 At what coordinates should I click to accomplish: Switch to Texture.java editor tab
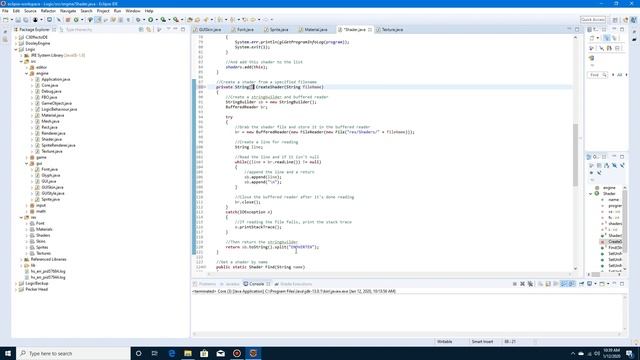point(390,29)
